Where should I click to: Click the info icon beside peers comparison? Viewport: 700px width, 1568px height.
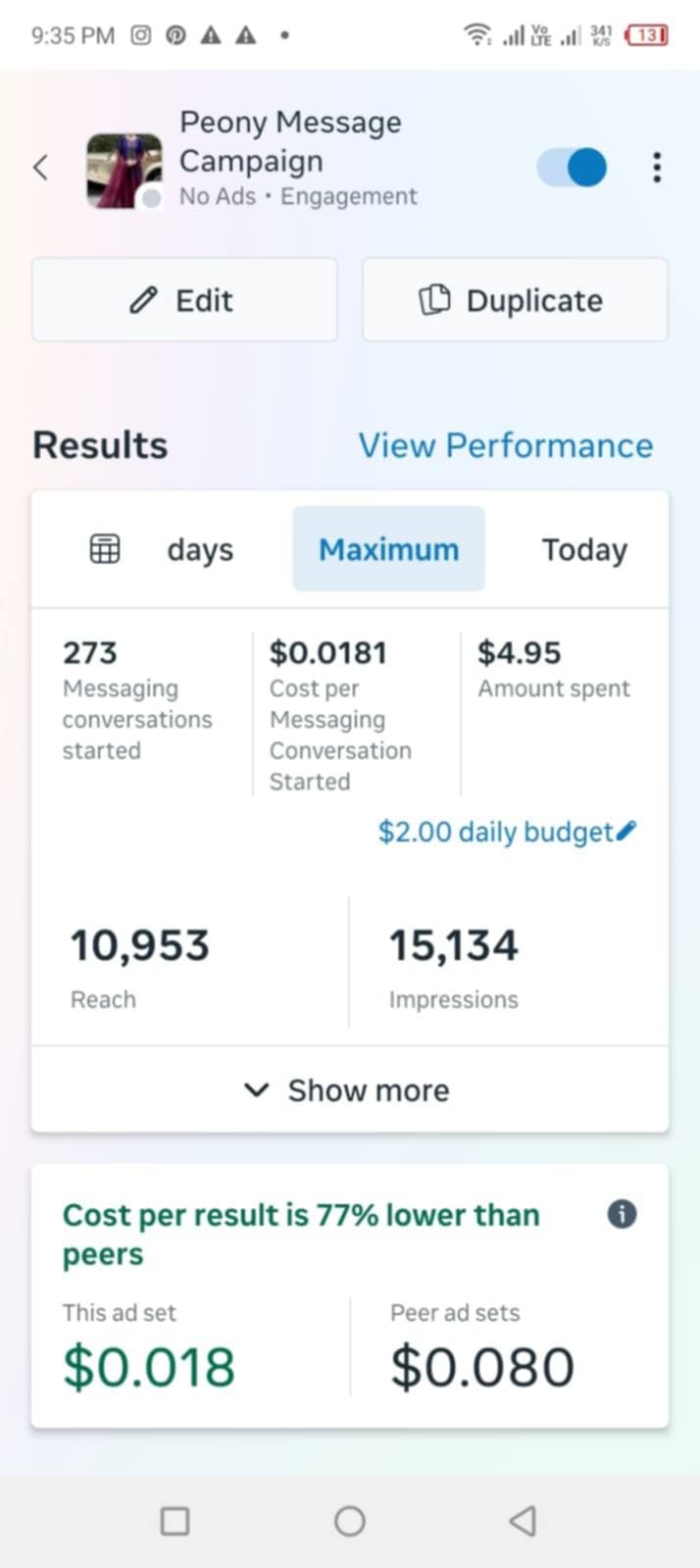click(x=622, y=1214)
